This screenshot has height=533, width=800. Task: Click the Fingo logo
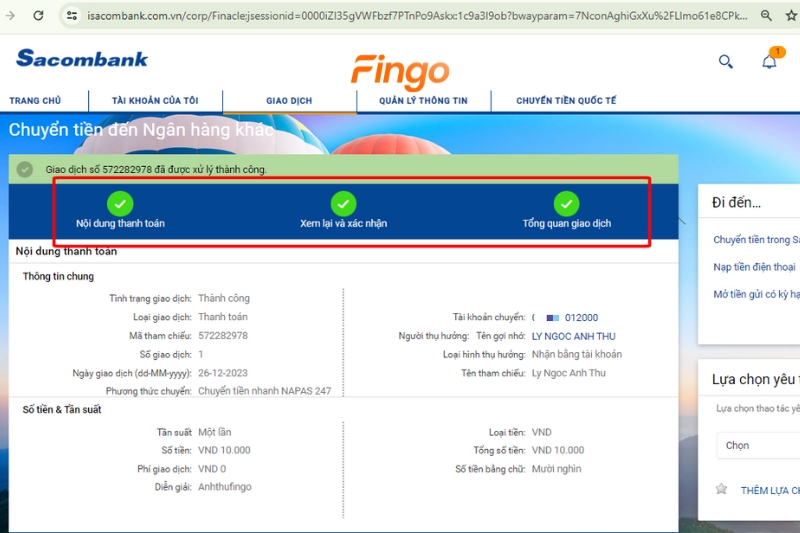pyautogui.click(x=400, y=72)
